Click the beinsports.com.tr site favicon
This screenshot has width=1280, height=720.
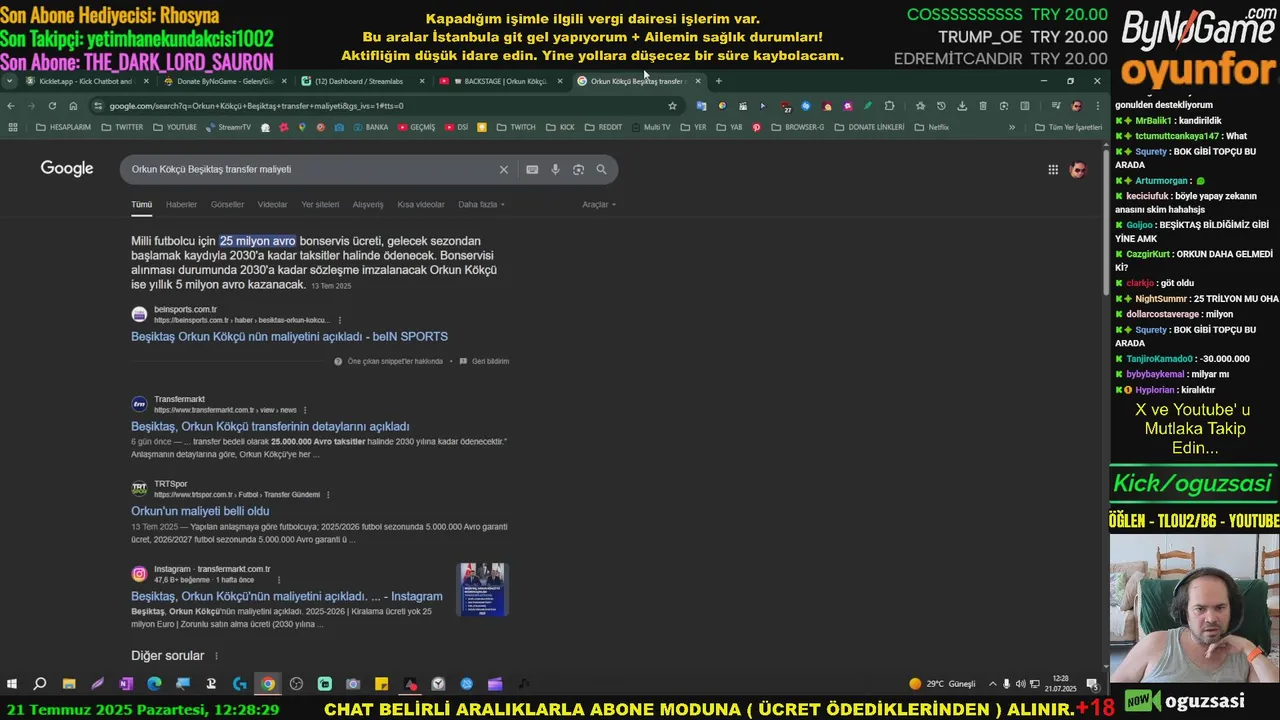click(139, 315)
